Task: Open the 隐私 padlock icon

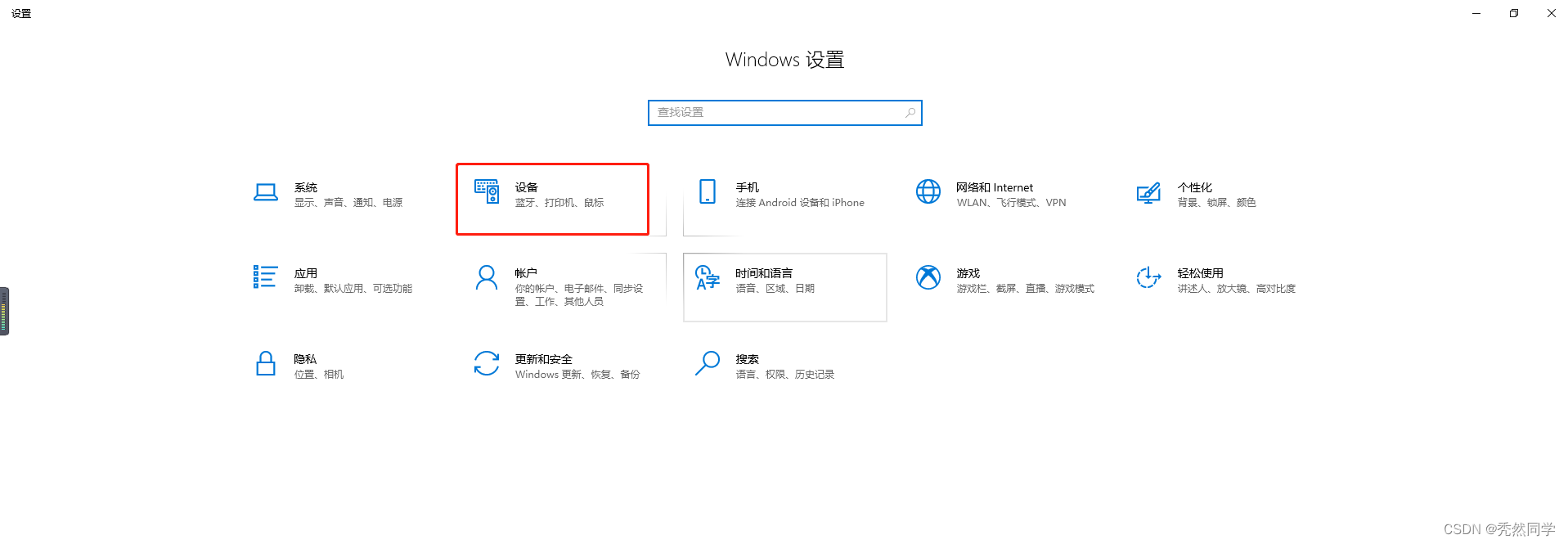Action: pos(266,363)
